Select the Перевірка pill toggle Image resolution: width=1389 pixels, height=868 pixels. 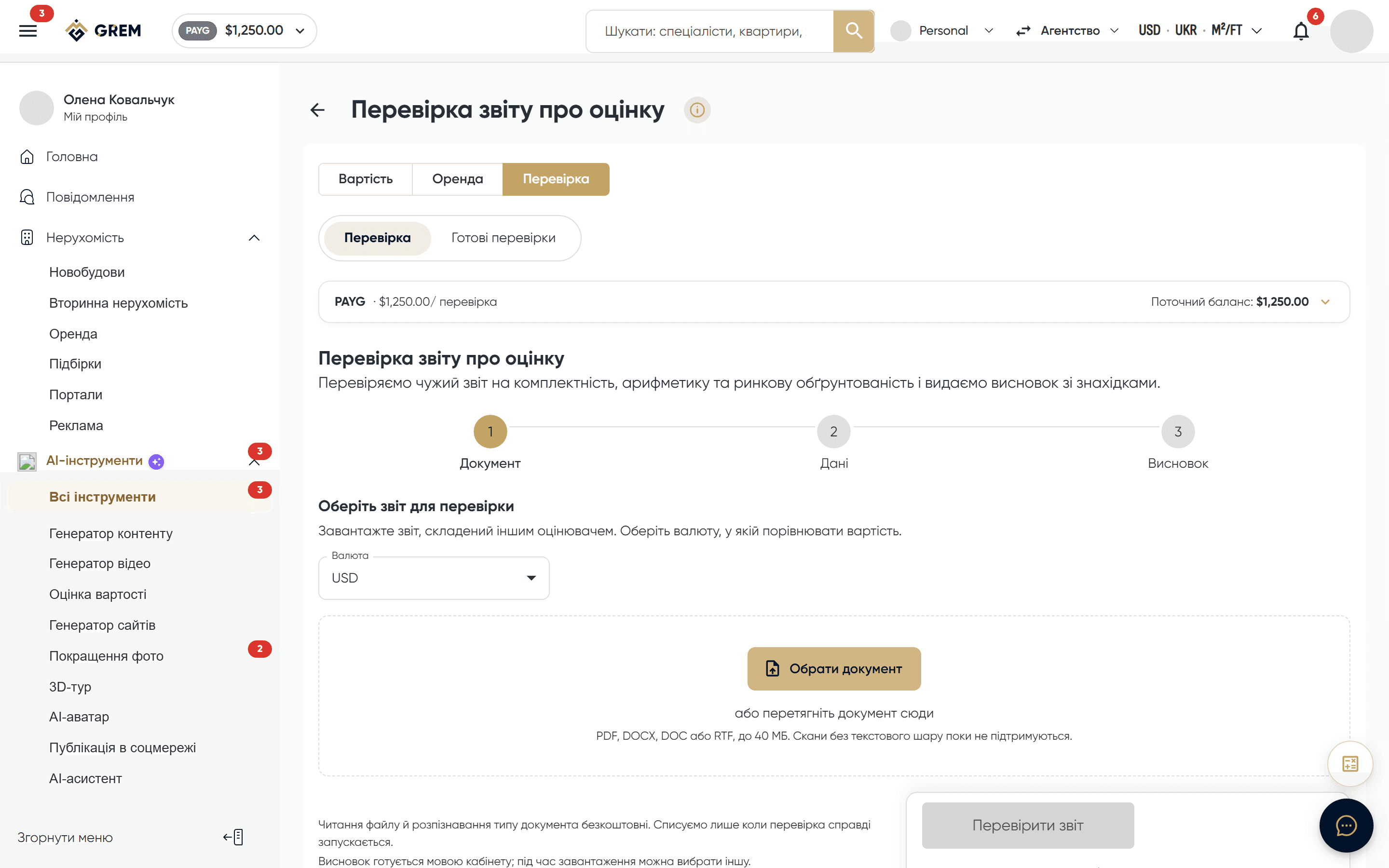[377, 238]
